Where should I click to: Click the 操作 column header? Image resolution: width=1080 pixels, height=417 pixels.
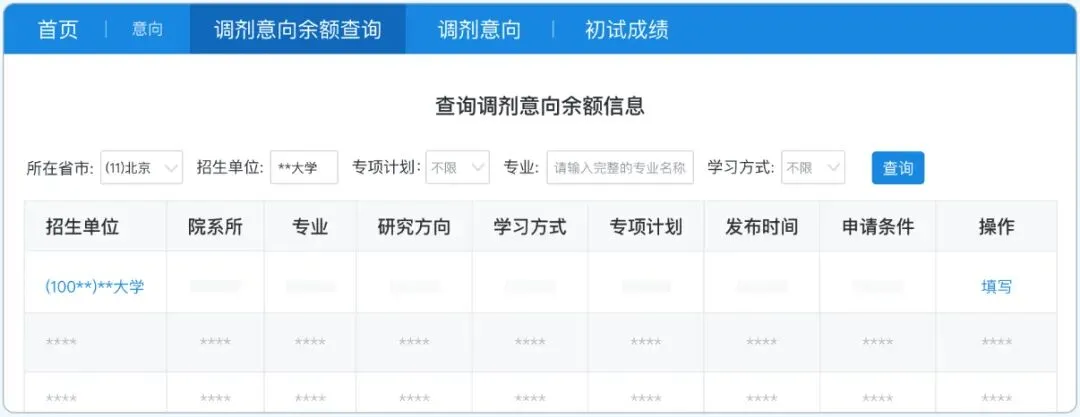[x=997, y=227]
